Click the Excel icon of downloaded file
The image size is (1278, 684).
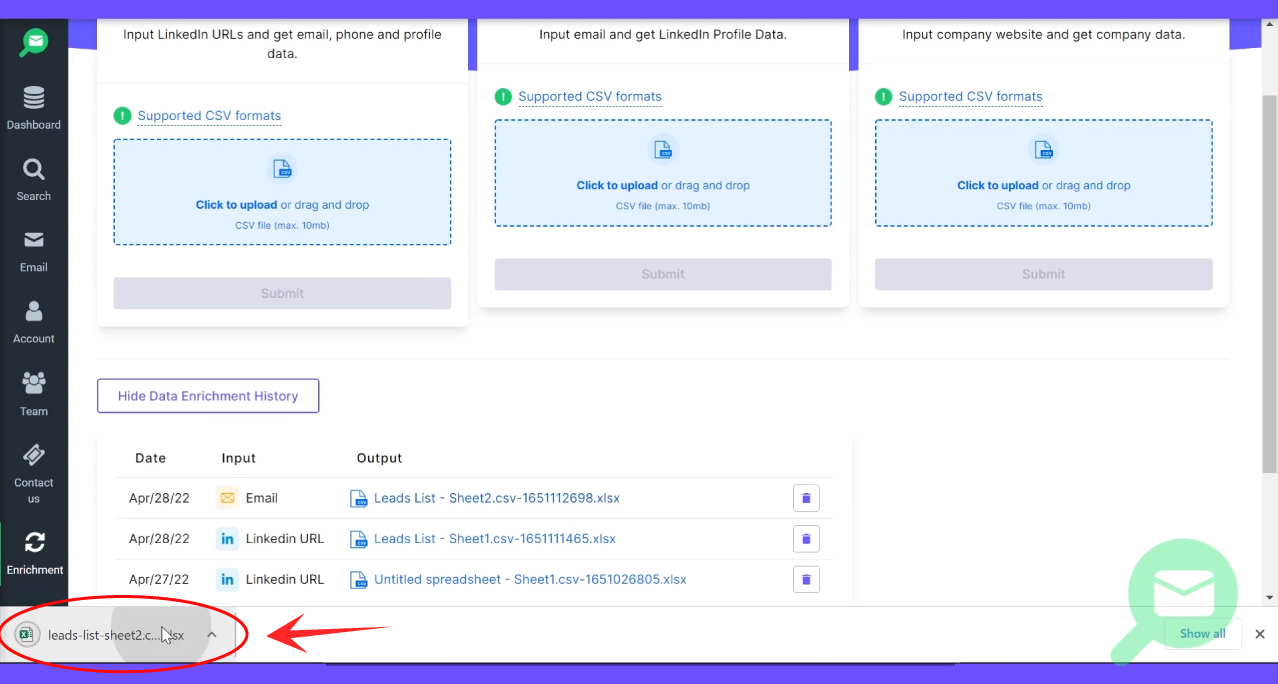click(x=27, y=634)
